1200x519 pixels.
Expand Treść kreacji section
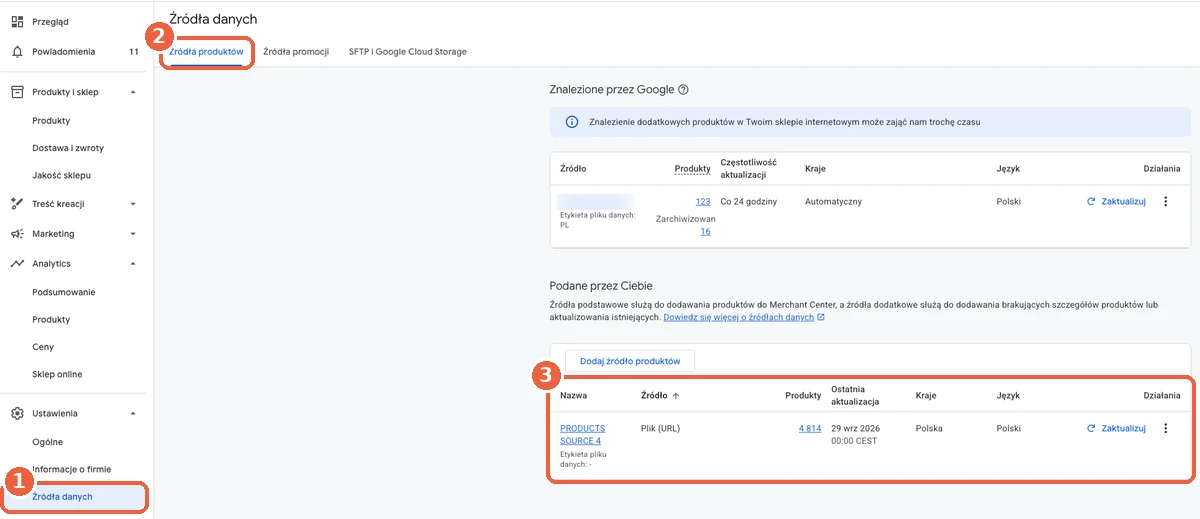click(133, 204)
